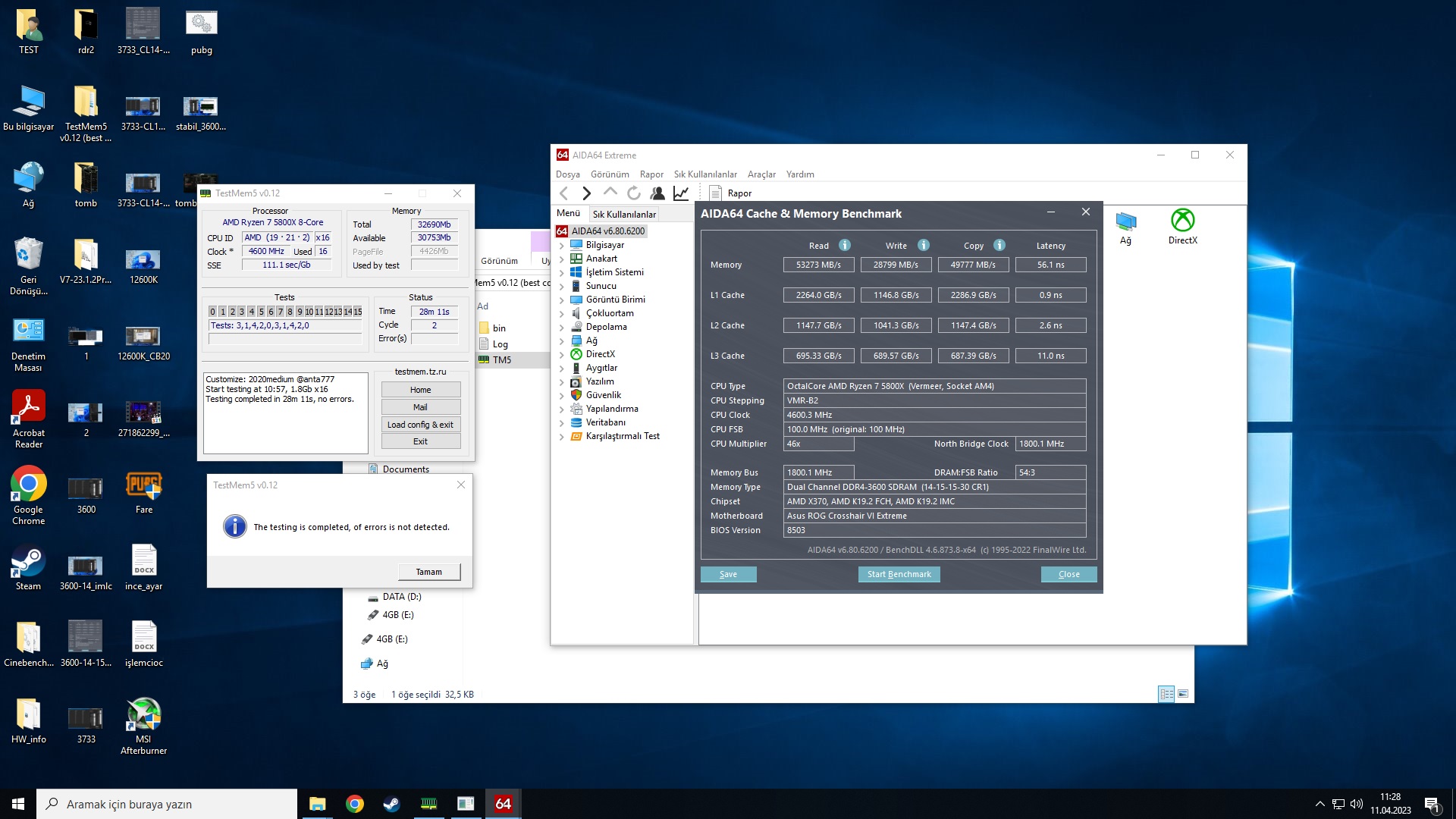Open the Yardım menu in AIDA64

coord(800,174)
